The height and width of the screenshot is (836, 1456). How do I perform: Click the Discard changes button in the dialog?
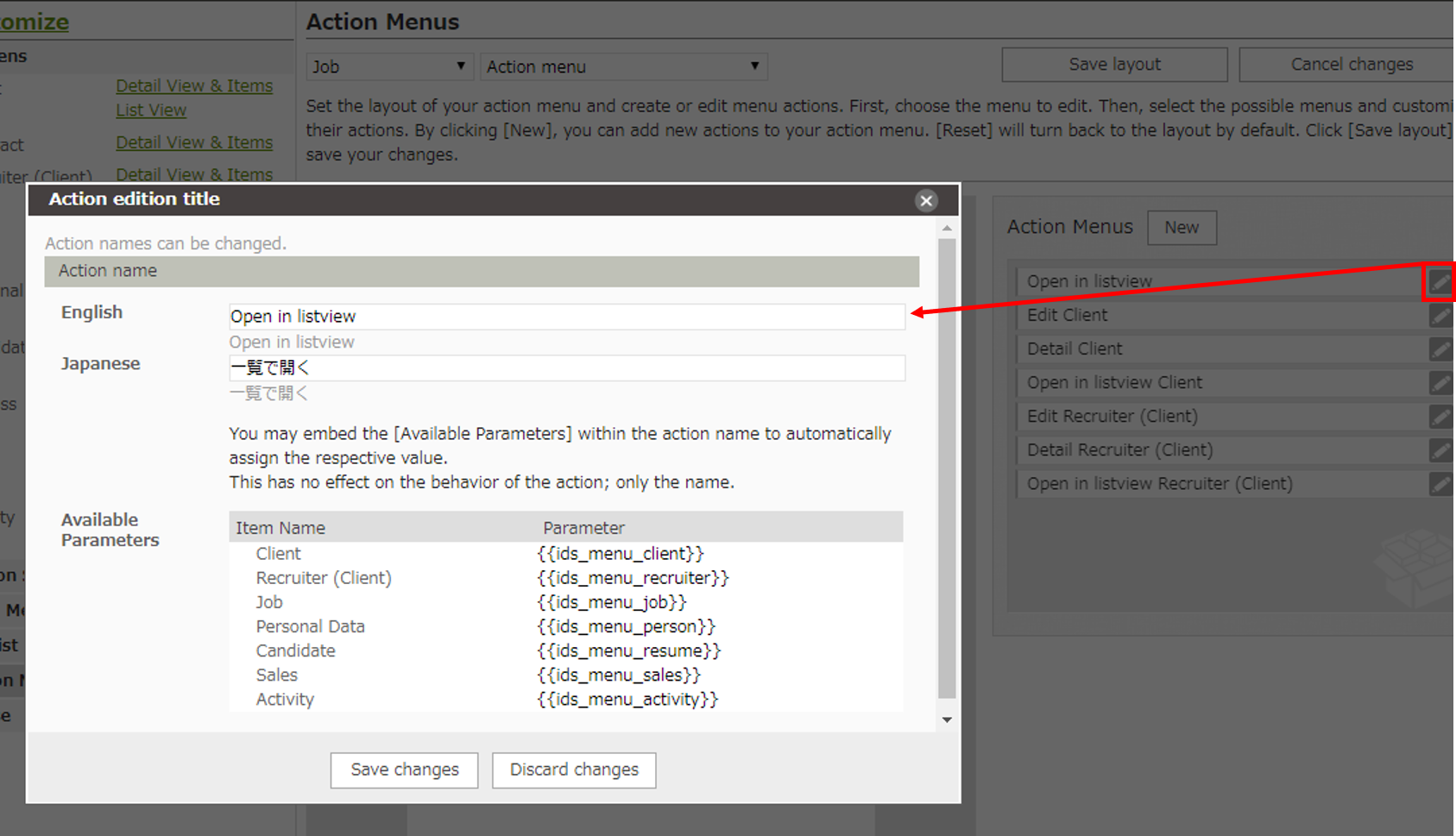click(x=573, y=770)
